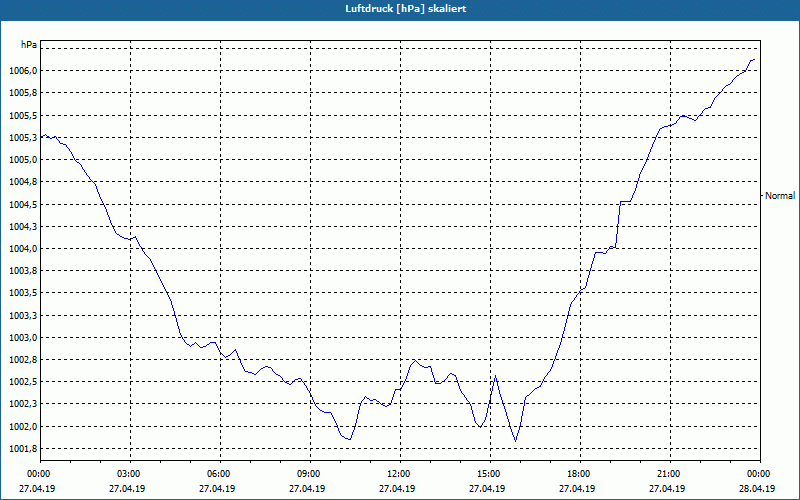This screenshot has height=500, width=800.
Task: Select the 1003,8 y-axis value
Action: (23, 271)
